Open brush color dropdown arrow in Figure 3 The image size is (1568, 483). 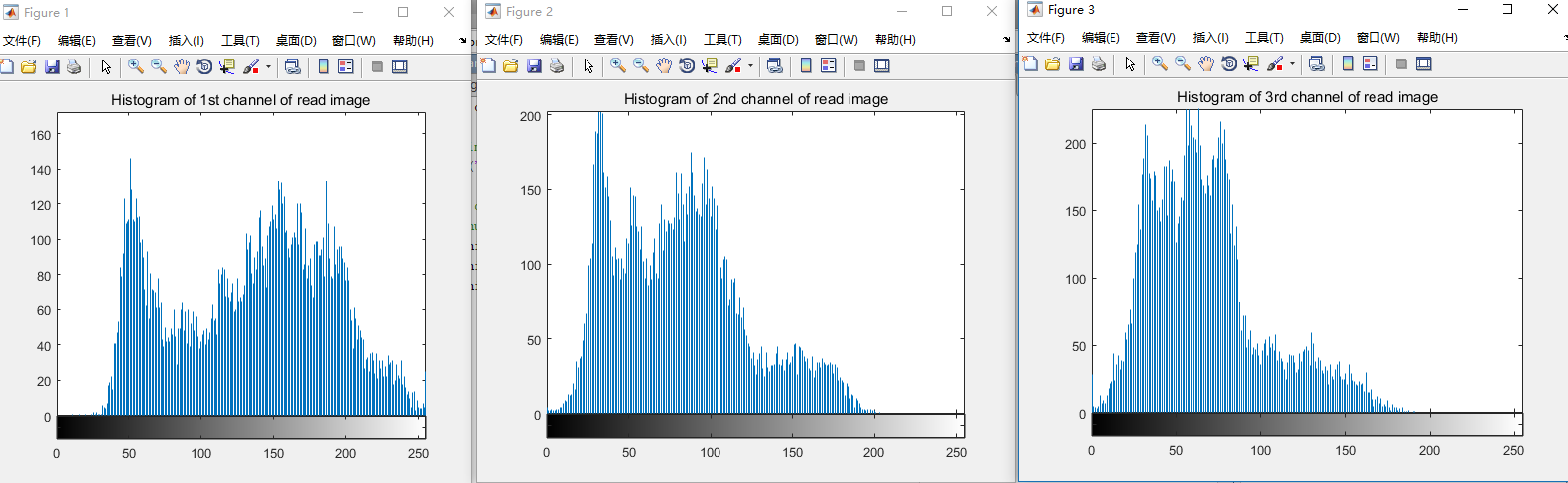tap(1292, 64)
